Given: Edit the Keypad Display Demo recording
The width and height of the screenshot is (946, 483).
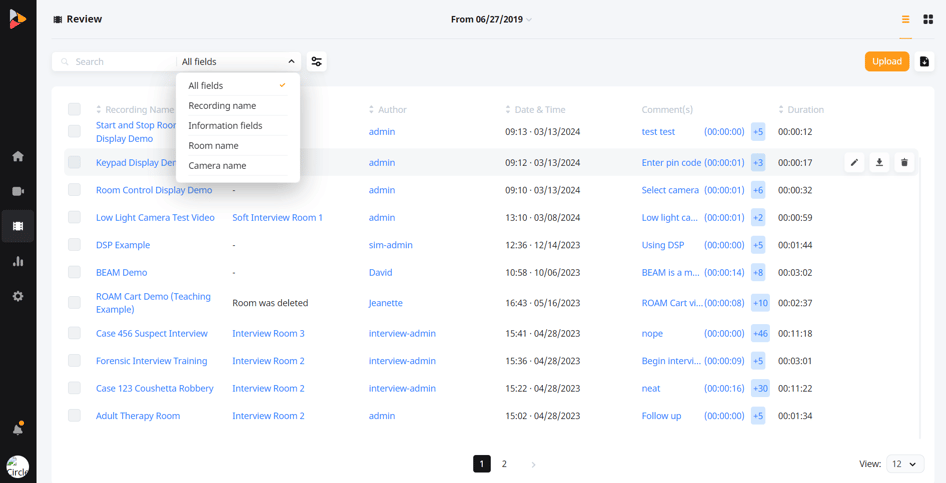Looking at the screenshot, I should (x=854, y=163).
